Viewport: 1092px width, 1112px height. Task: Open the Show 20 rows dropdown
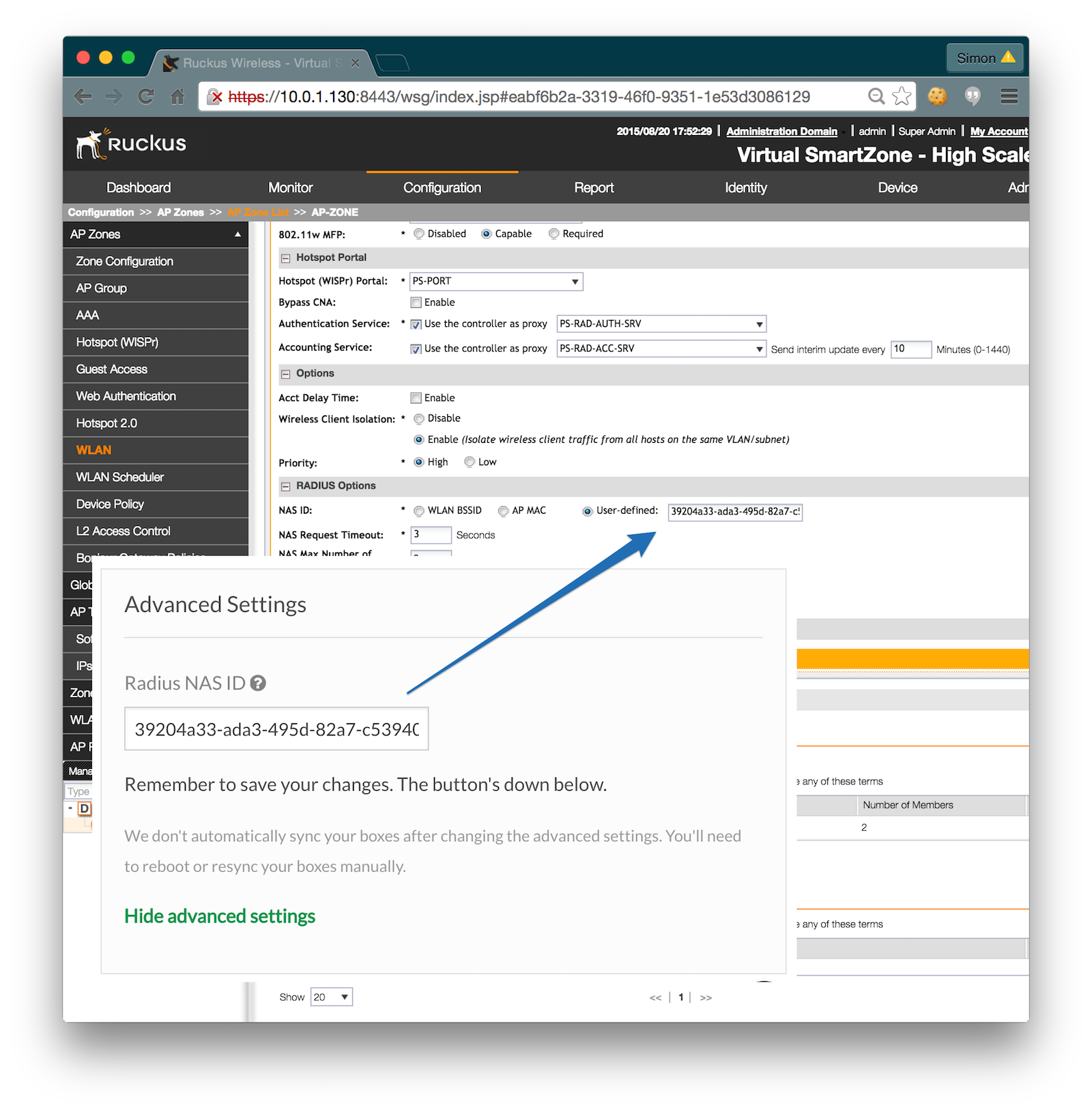331,997
